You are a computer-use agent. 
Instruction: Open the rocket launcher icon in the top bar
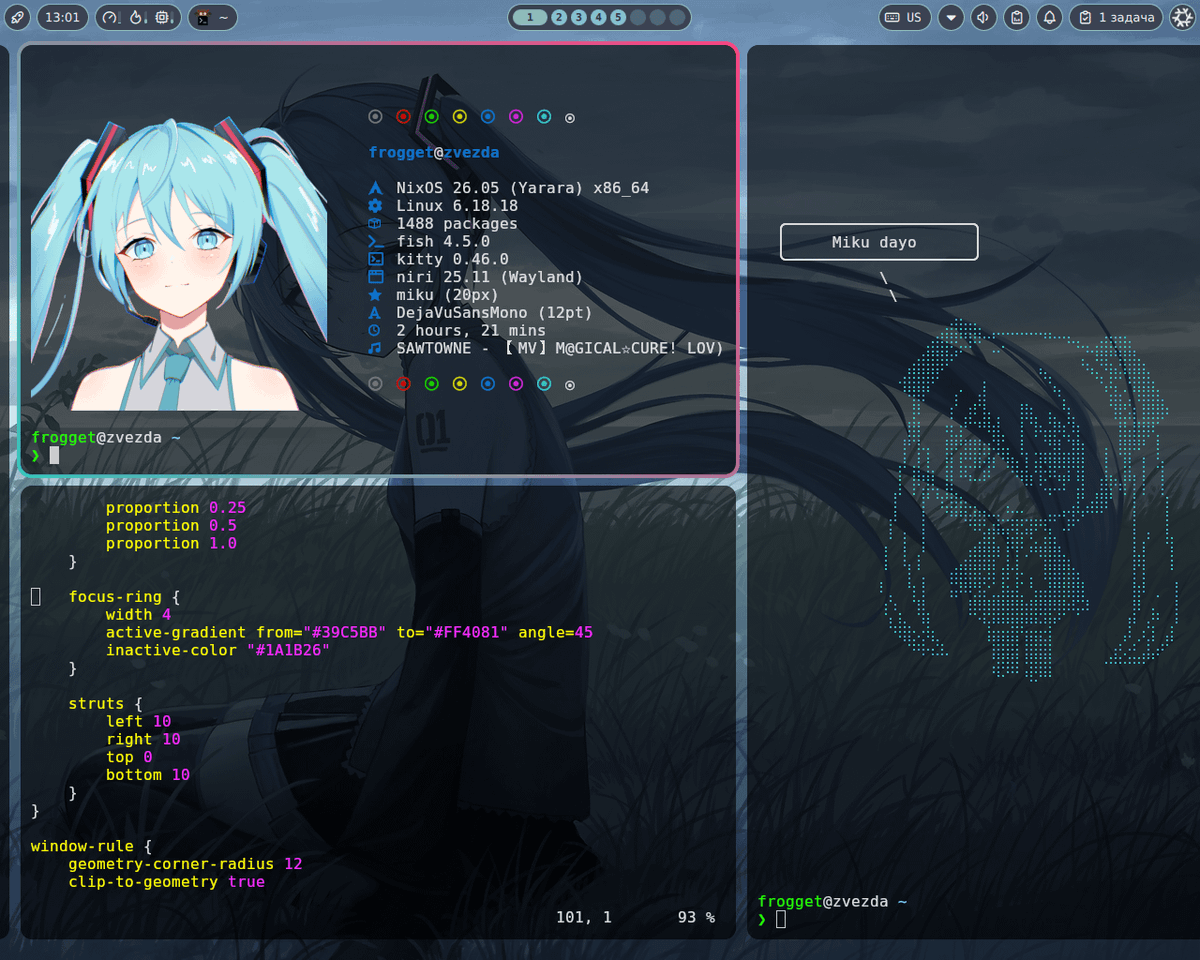pyautogui.click(x=17, y=17)
